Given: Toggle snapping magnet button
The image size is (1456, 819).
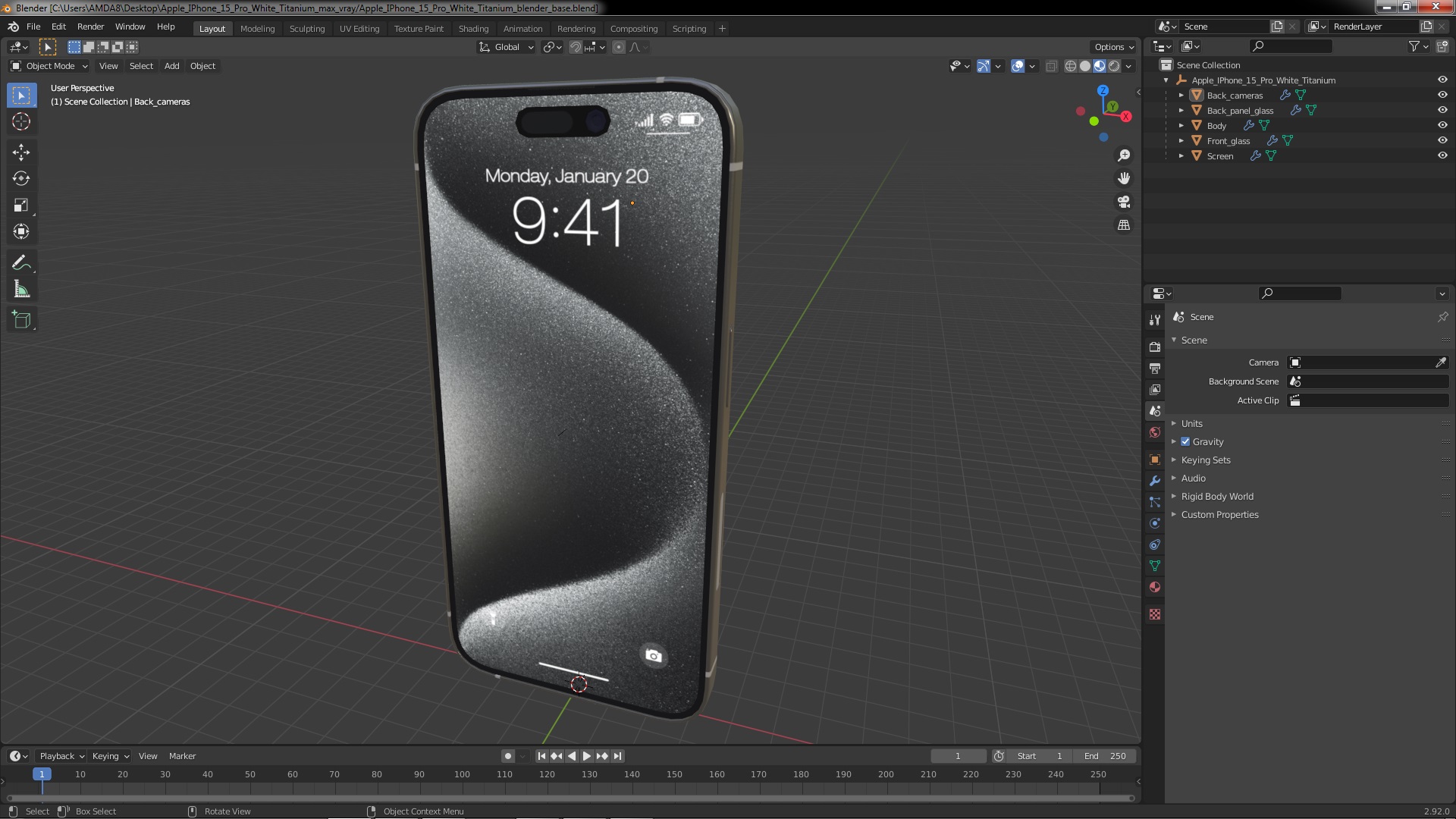Looking at the screenshot, I should [x=576, y=47].
